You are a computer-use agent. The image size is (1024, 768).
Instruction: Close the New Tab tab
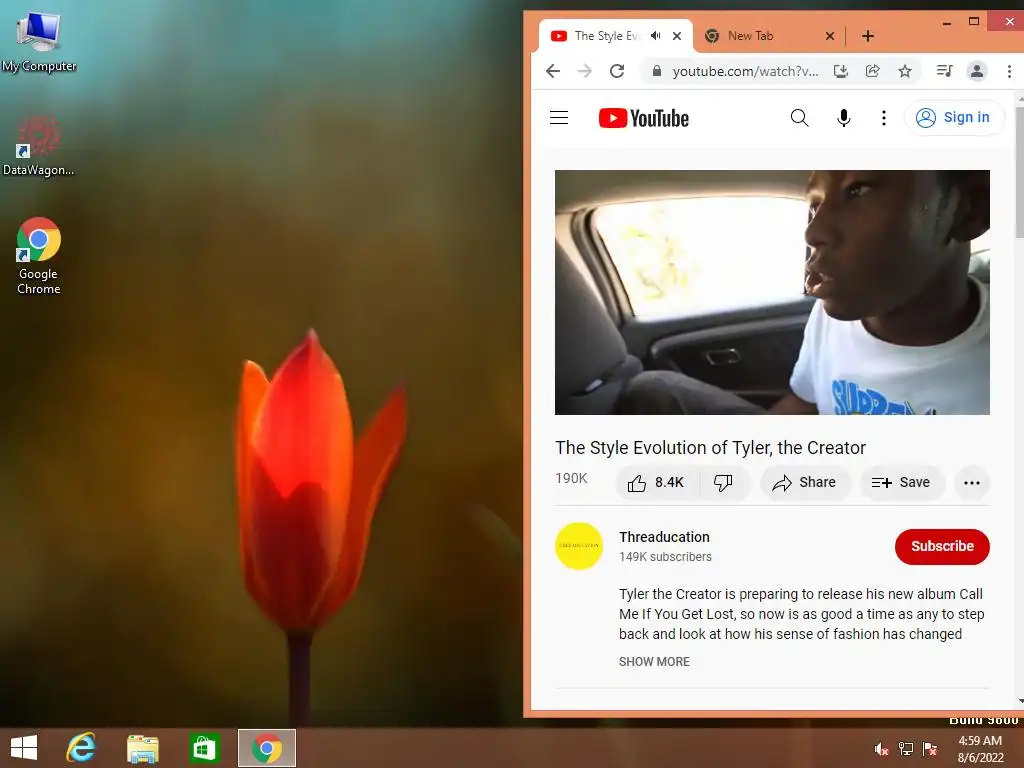click(830, 36)
